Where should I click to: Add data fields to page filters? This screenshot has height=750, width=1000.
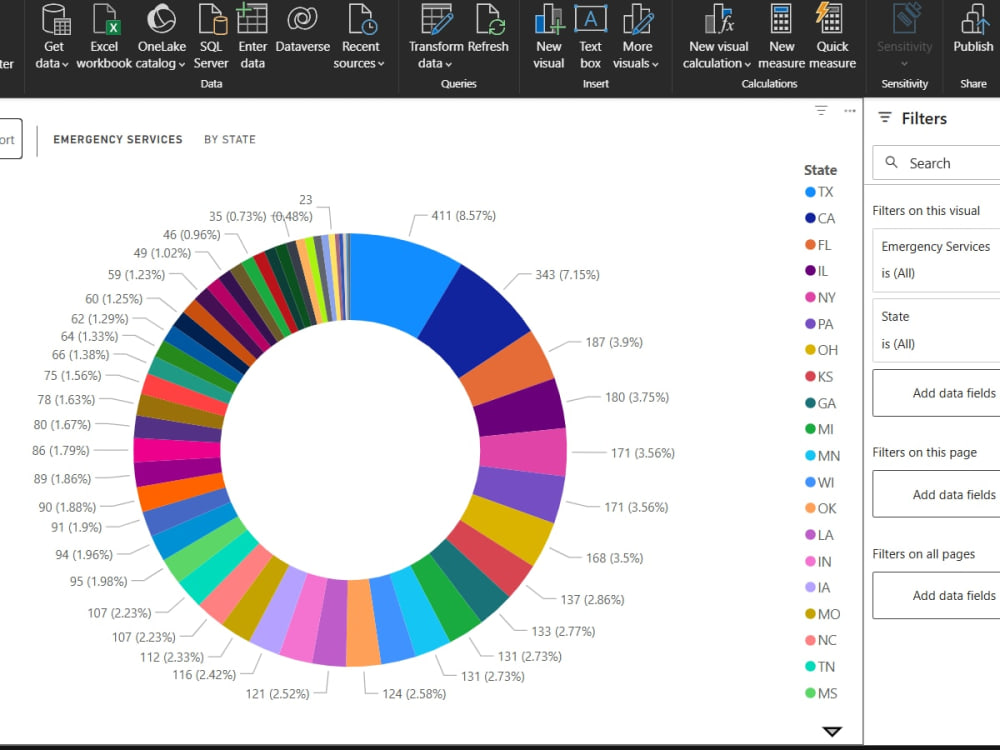click(x=936, y=494)
